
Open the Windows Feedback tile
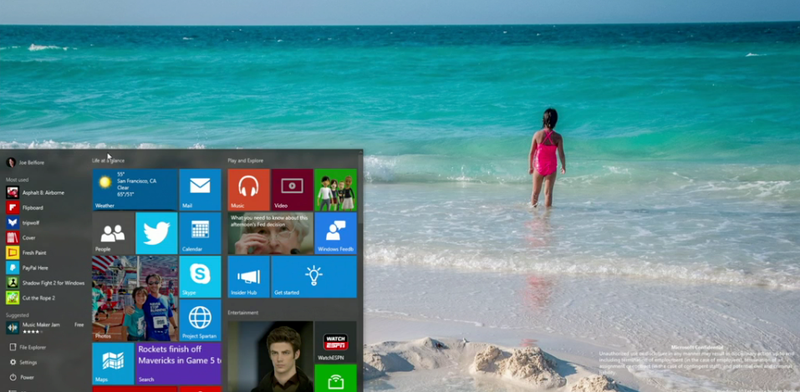click(336, 233)
